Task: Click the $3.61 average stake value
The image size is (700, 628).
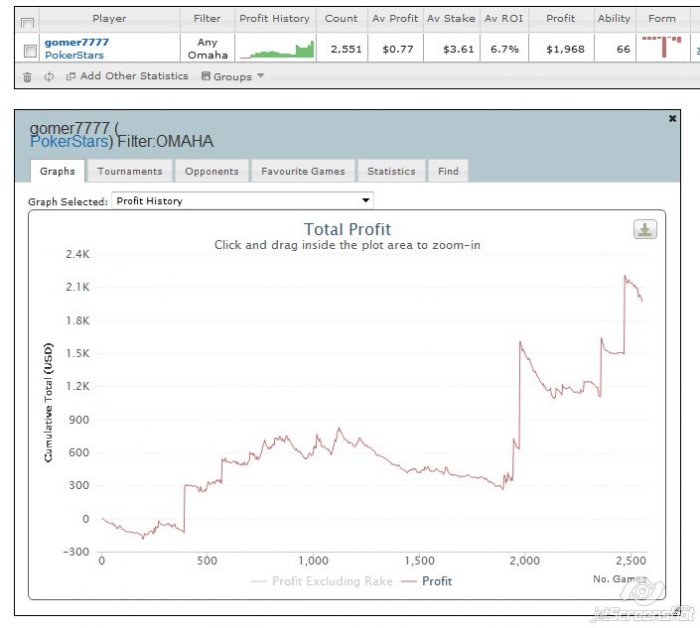Action: coord(458,49)
